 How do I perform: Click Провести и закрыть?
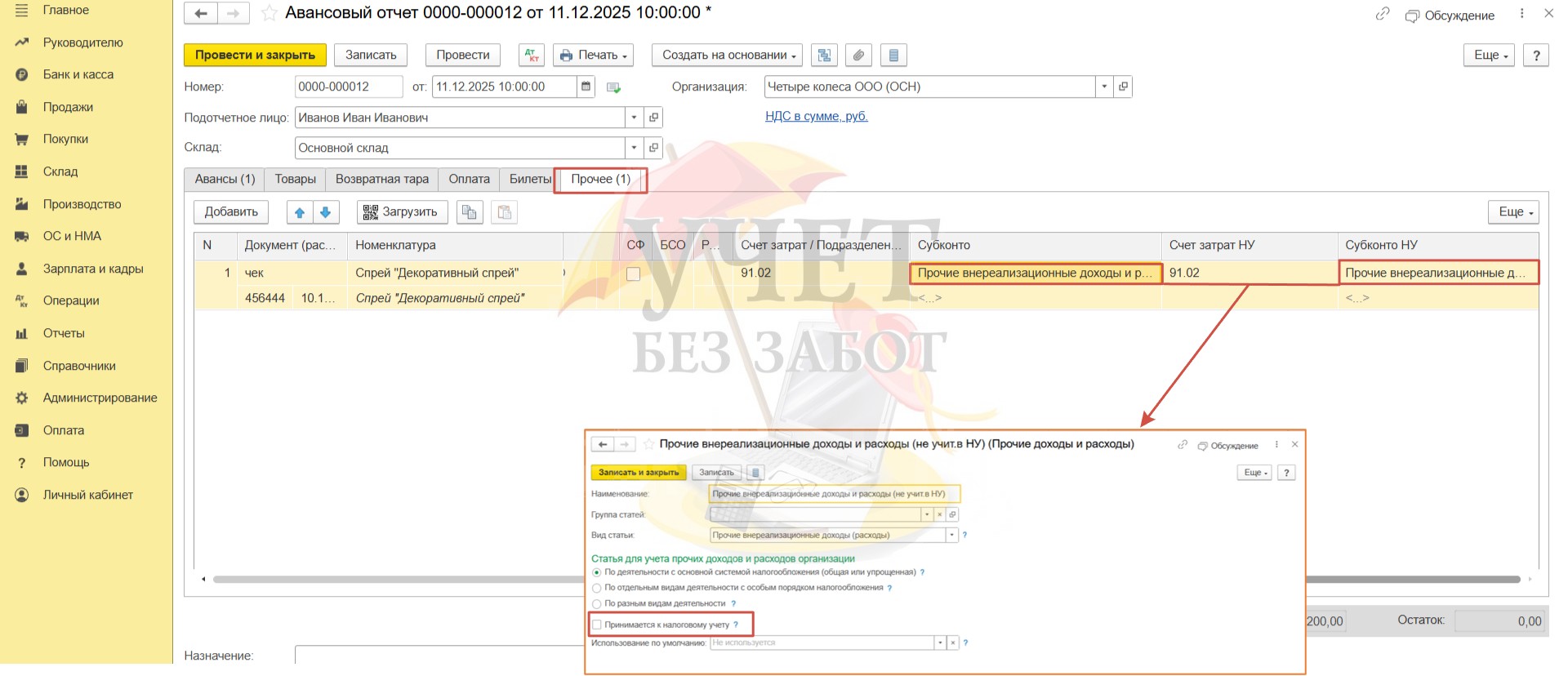click(x=255, y=55)
